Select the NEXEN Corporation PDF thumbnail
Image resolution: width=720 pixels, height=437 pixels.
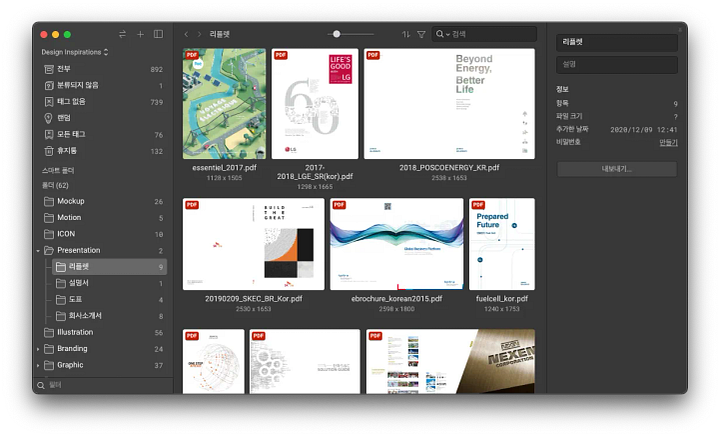[x=450, y=361]
